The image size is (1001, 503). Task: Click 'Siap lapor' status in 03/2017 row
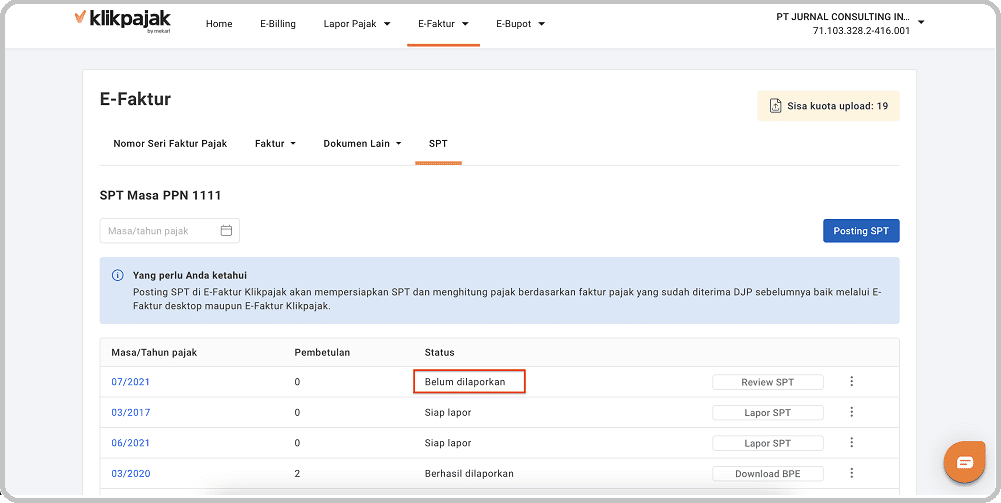click(x=448, y=413)
